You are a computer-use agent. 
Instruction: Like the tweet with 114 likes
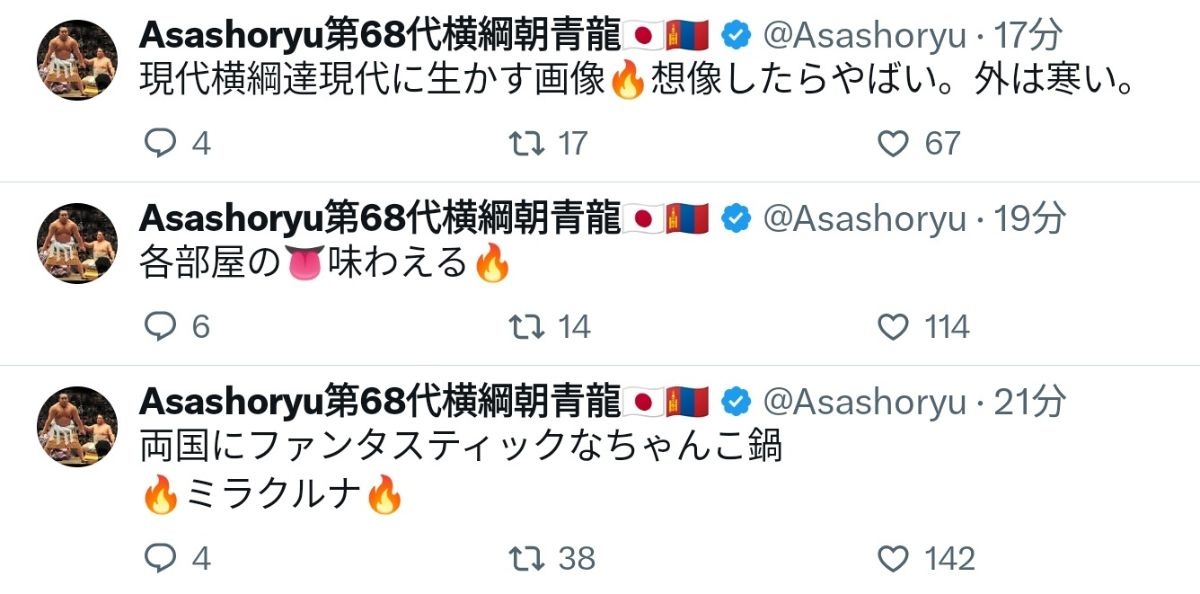click(x=892, y=327)
